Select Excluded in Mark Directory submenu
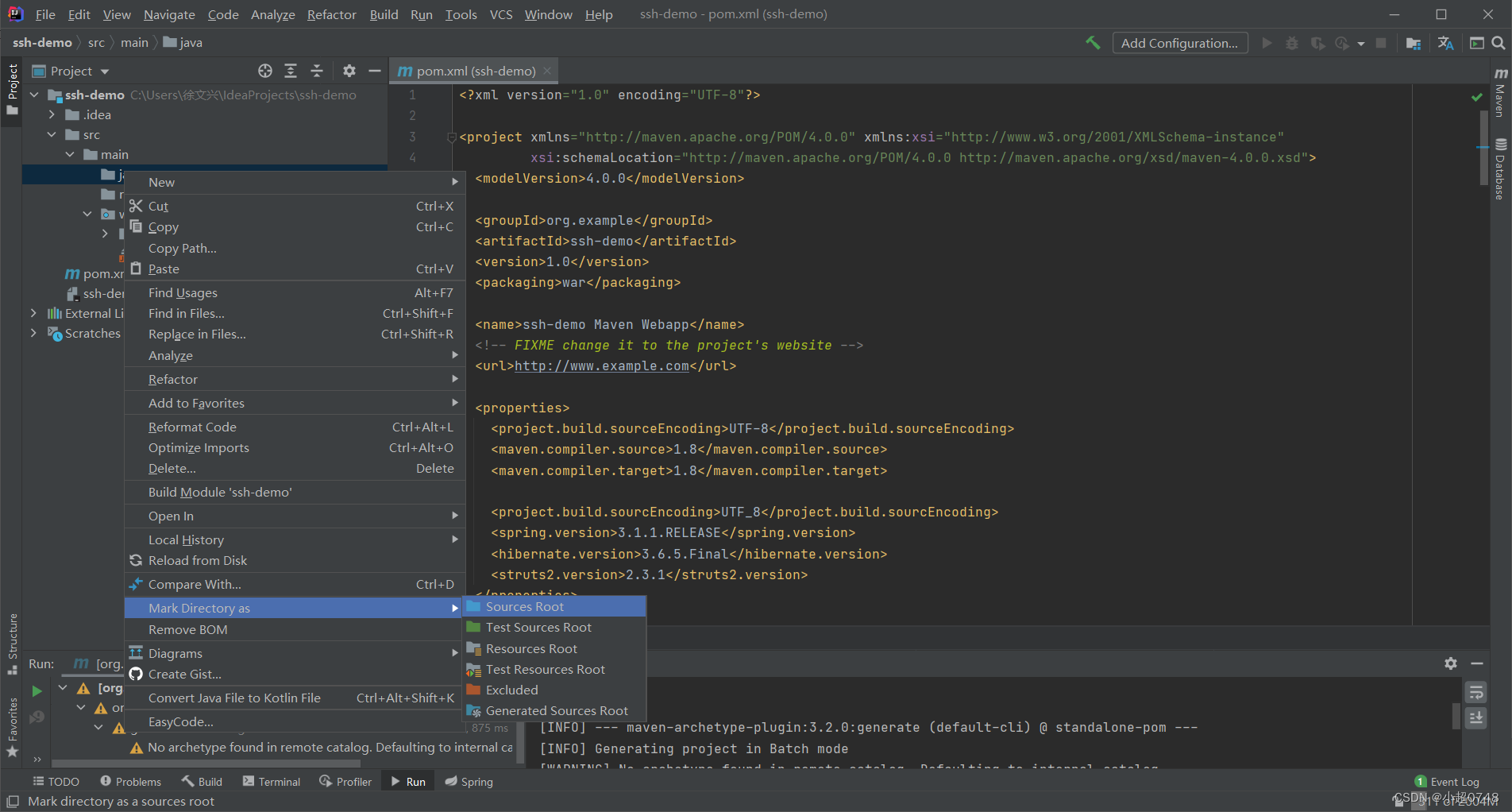 [x=554, y=690]
